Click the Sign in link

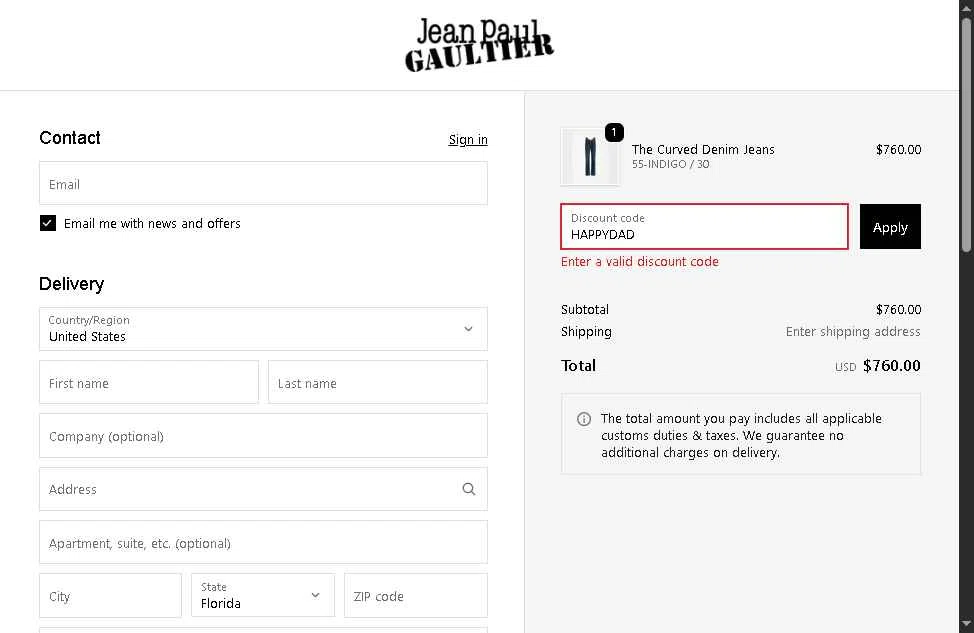[468, 140]
